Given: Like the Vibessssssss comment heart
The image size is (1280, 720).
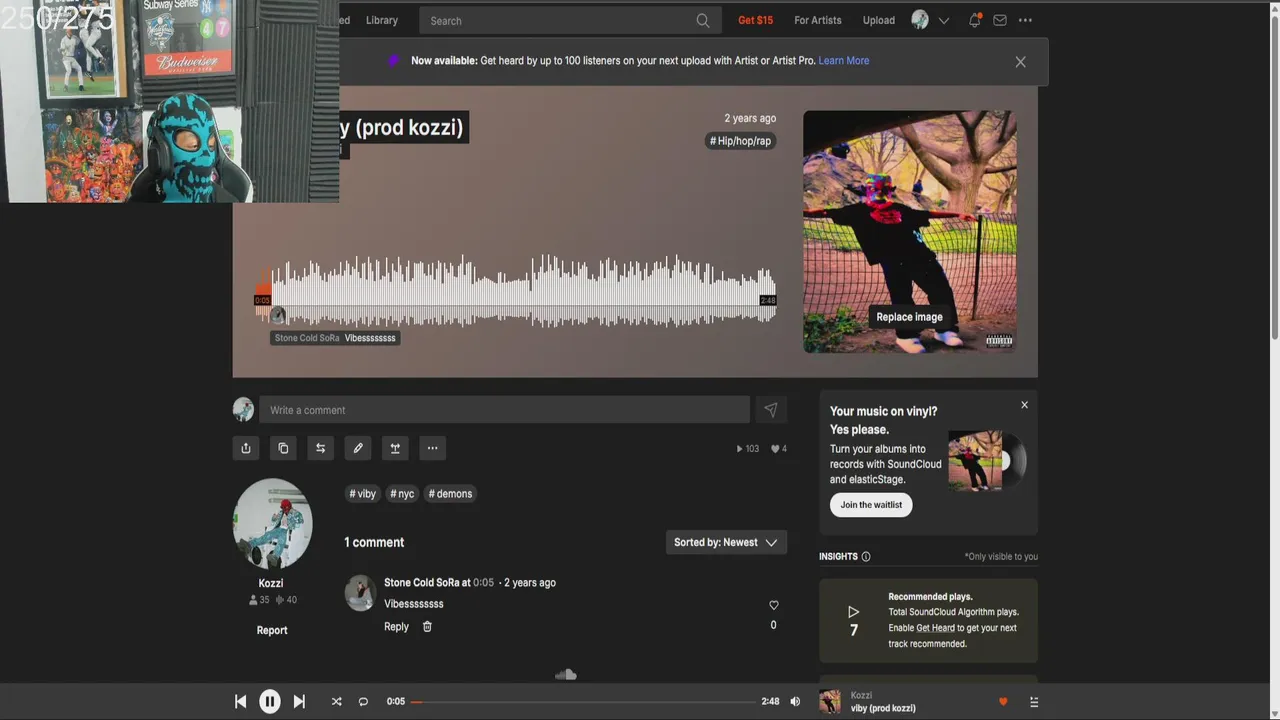Looking at the screenshot, I should point(773,605).
